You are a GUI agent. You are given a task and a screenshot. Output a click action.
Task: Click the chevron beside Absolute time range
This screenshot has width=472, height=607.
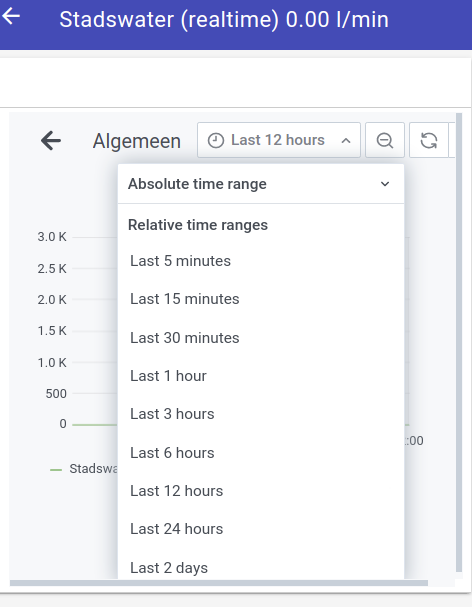pos(385,184)
